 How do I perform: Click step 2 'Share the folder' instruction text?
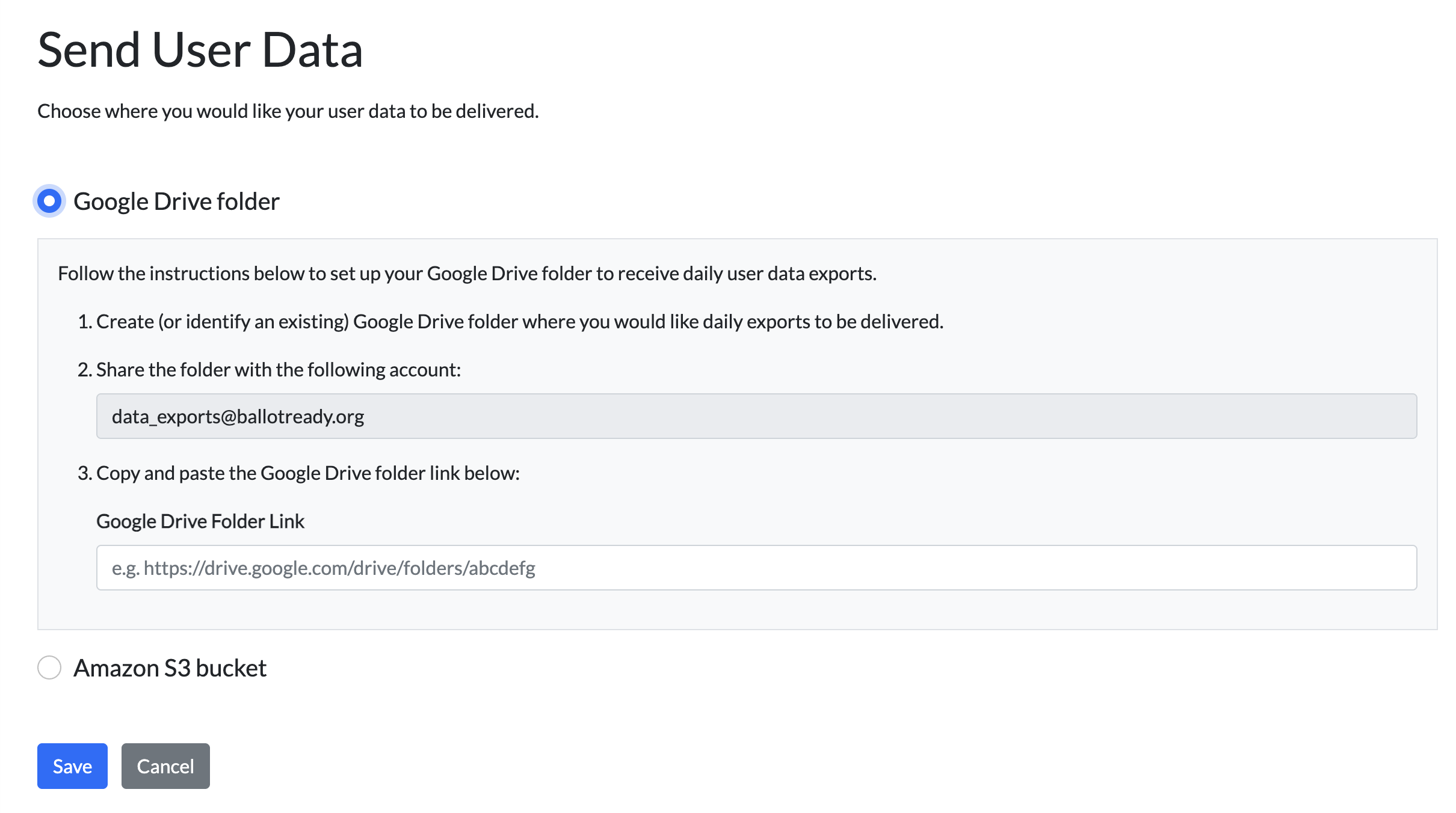pyautogui.click(x=279, y=370)
